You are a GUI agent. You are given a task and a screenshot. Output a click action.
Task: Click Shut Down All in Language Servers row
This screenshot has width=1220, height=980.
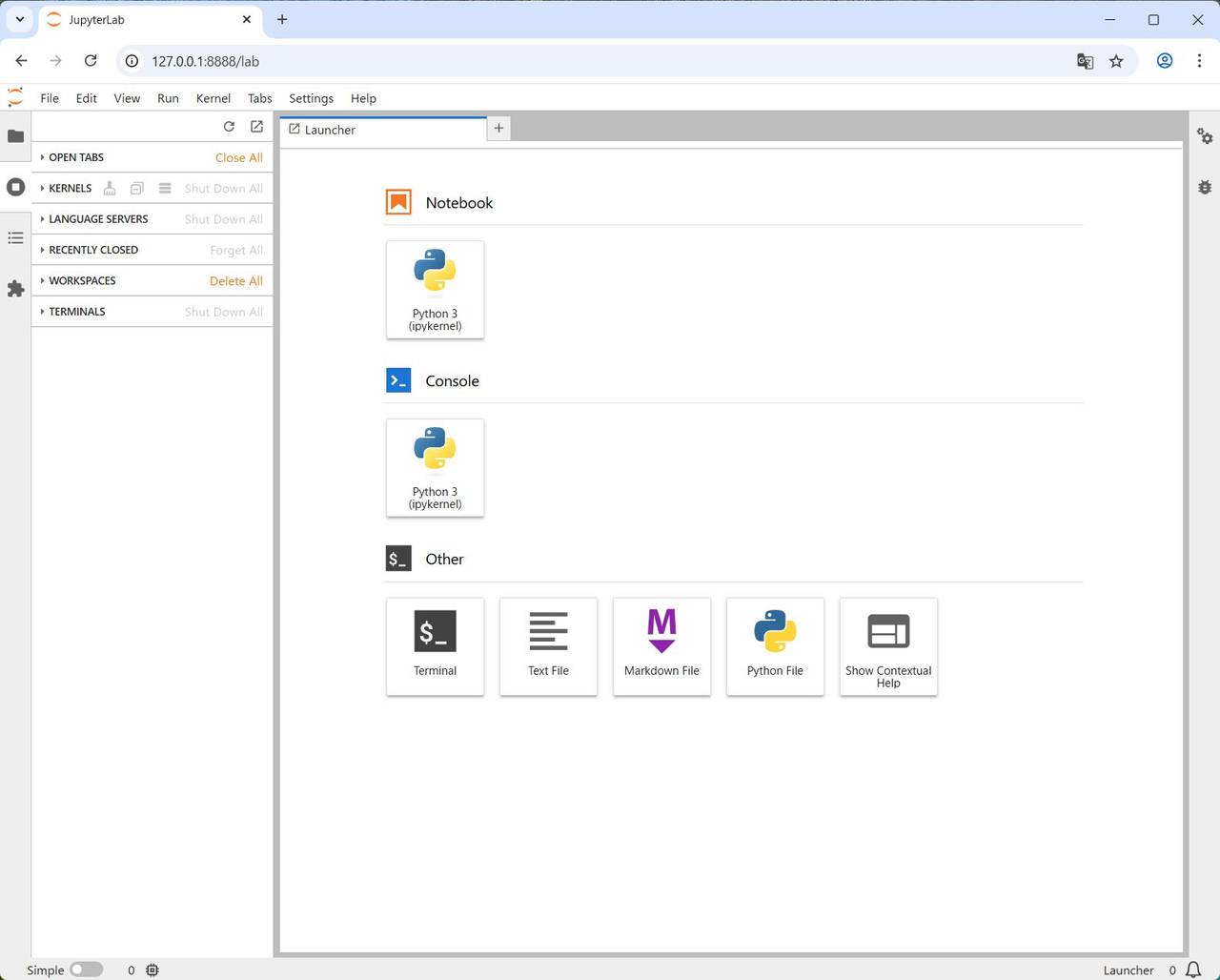pyautogui.click(x=224, y=219)
